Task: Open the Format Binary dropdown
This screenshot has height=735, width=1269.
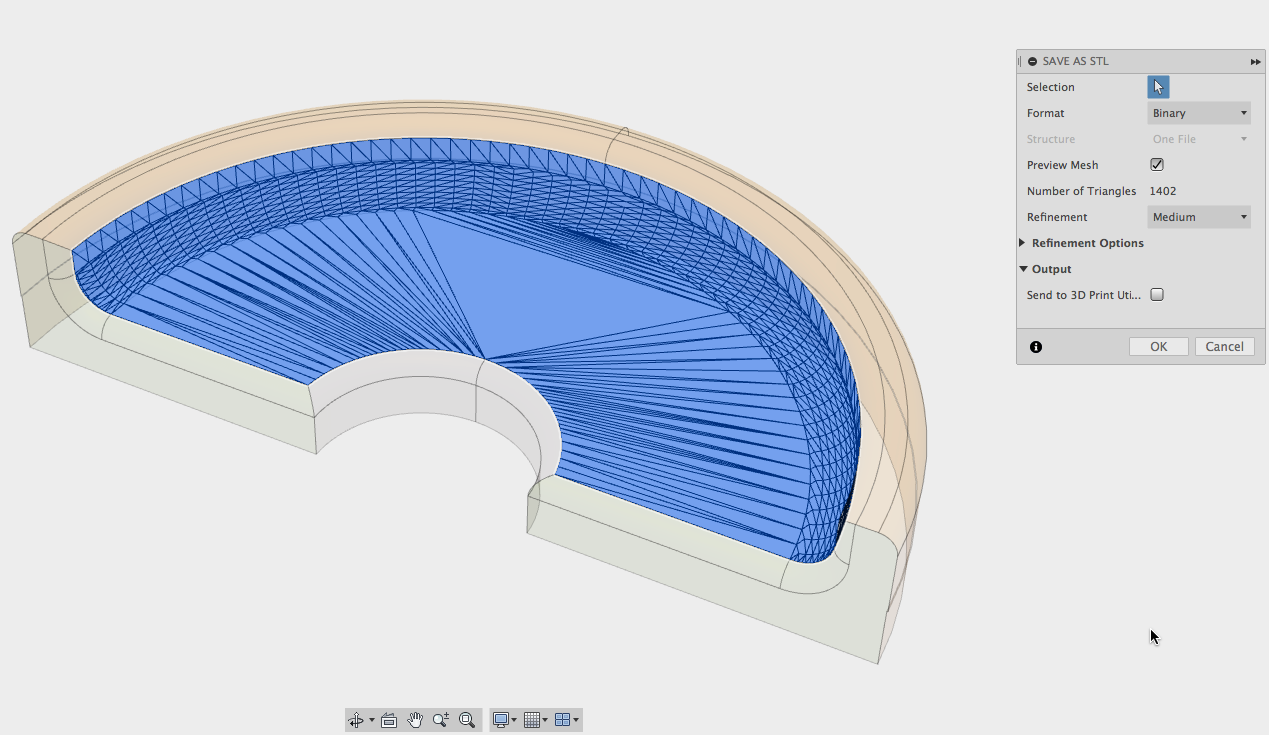Action: pos(1199,113)
